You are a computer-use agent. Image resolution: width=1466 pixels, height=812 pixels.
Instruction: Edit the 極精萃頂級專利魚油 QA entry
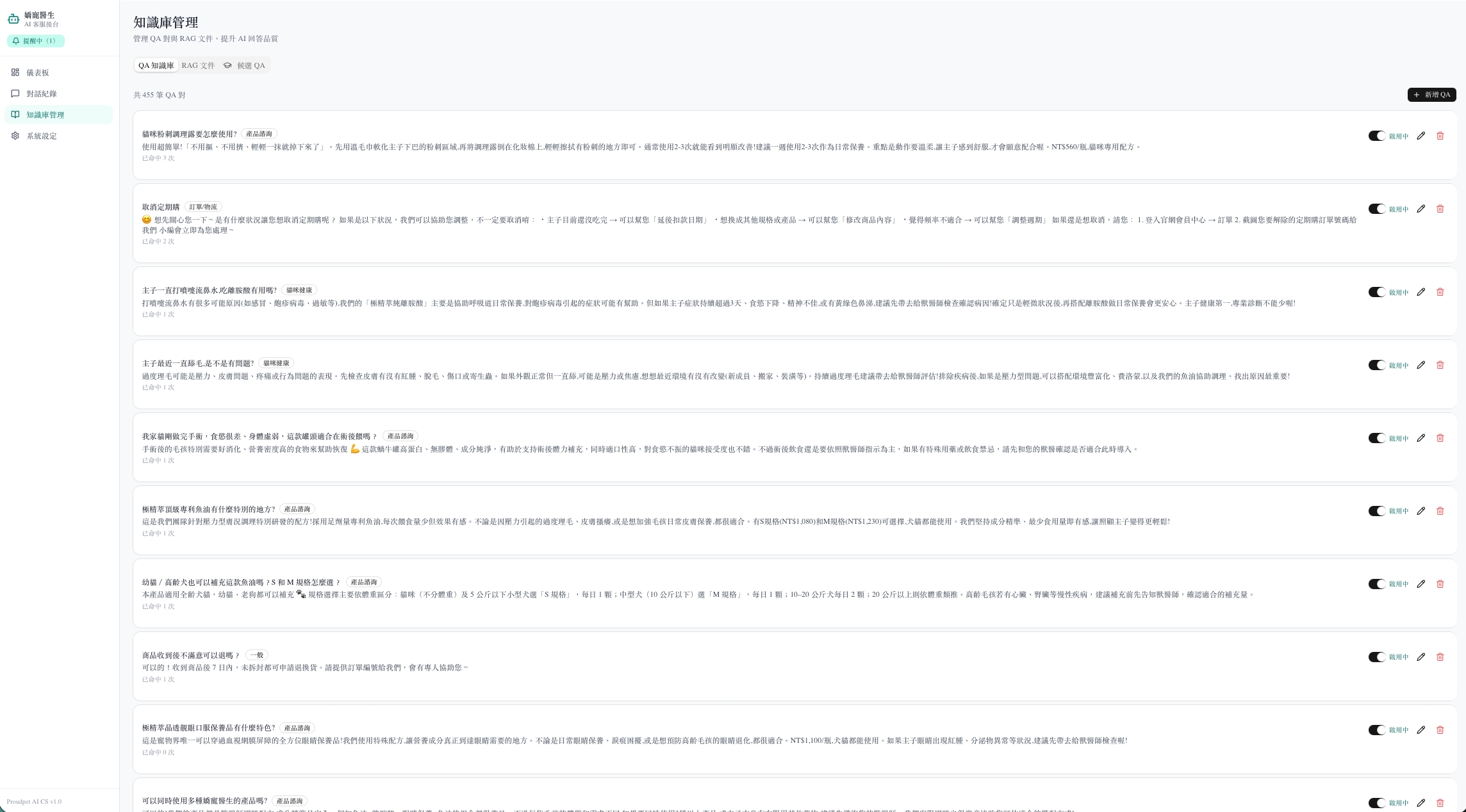click(x=1421, y=511)
